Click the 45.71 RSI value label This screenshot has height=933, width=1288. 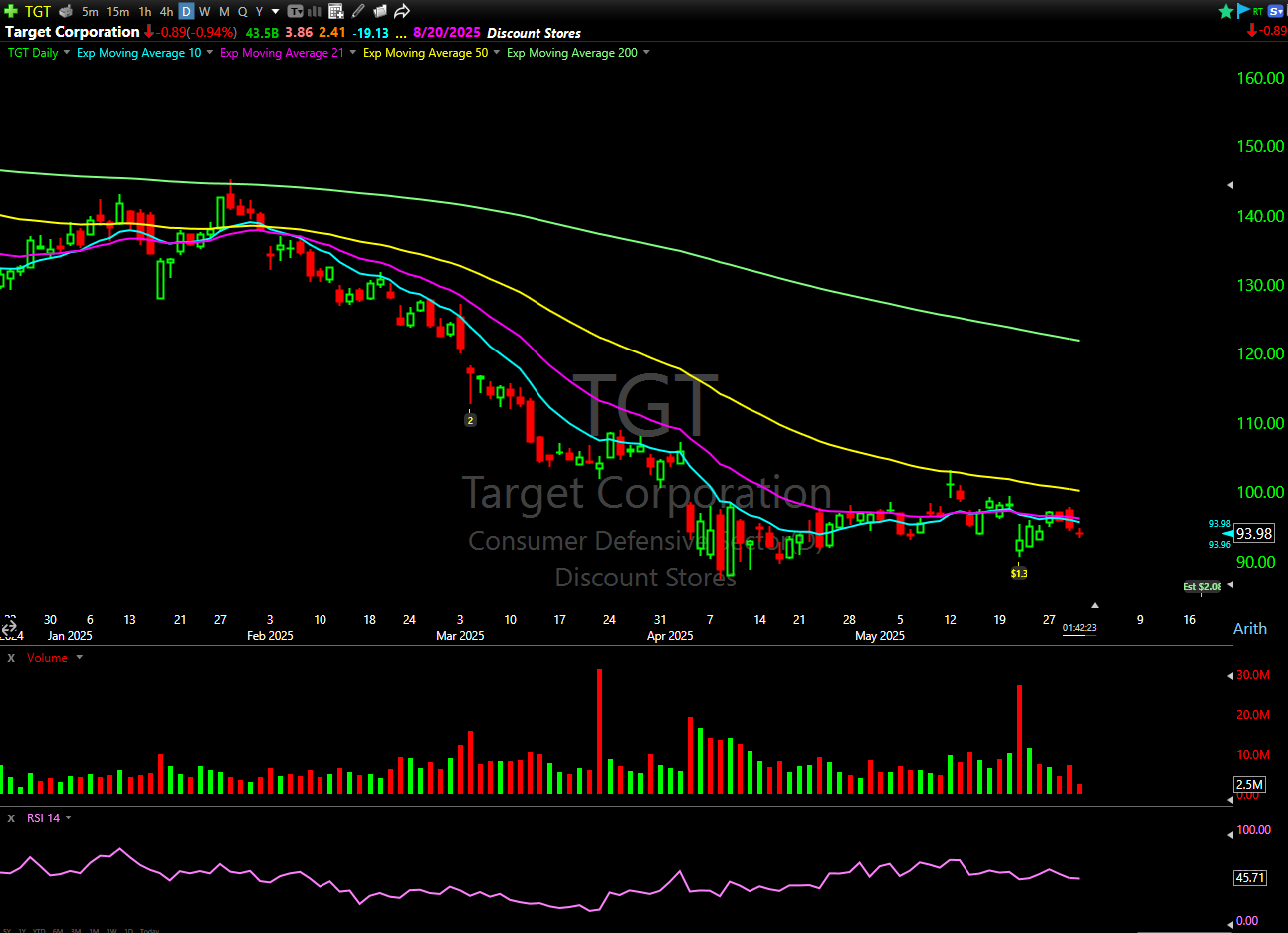pos(1250,877)
